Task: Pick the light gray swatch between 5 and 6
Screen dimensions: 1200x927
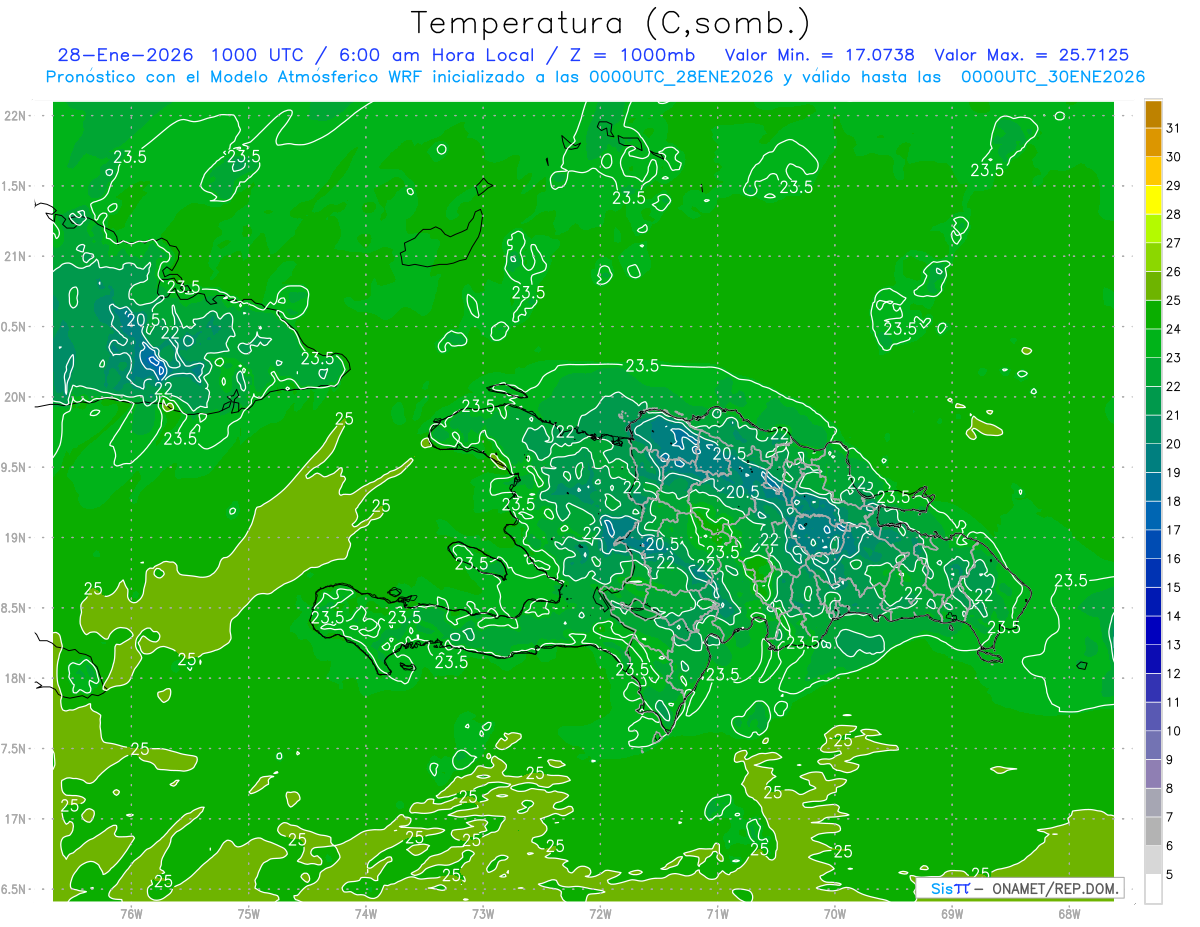Action: (1153, 860)
